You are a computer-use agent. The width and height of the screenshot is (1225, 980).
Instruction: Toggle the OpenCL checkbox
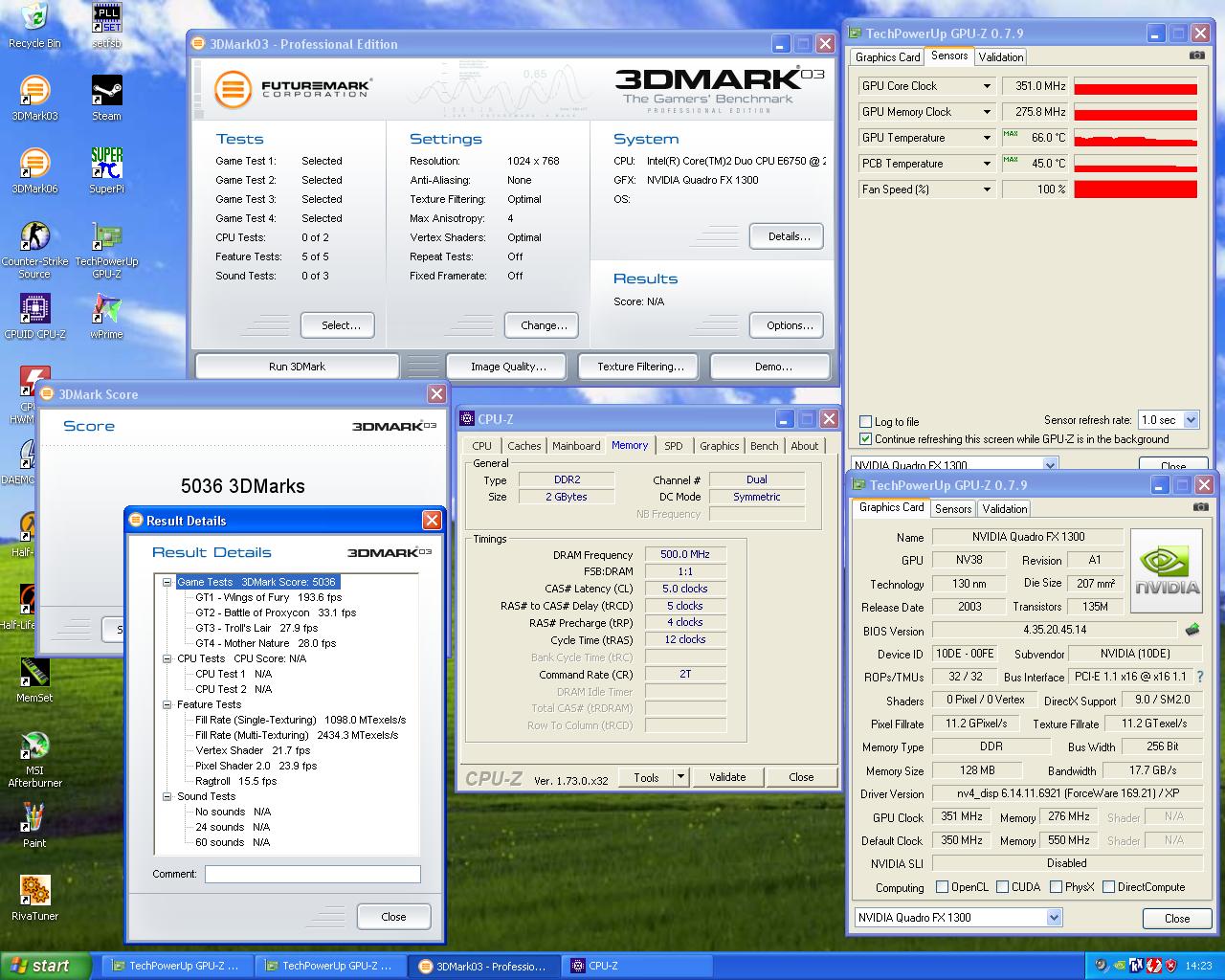[942, 887]
